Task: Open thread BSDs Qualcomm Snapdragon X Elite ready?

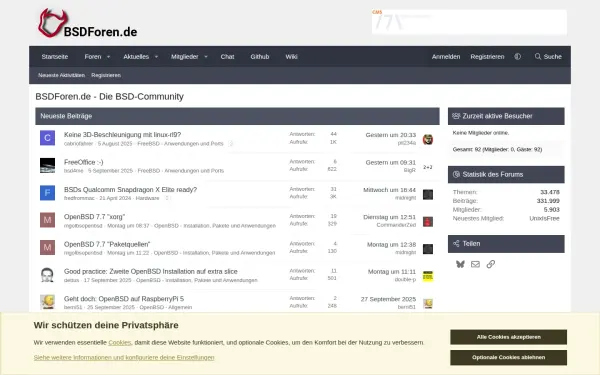Action: click(130, 189)
